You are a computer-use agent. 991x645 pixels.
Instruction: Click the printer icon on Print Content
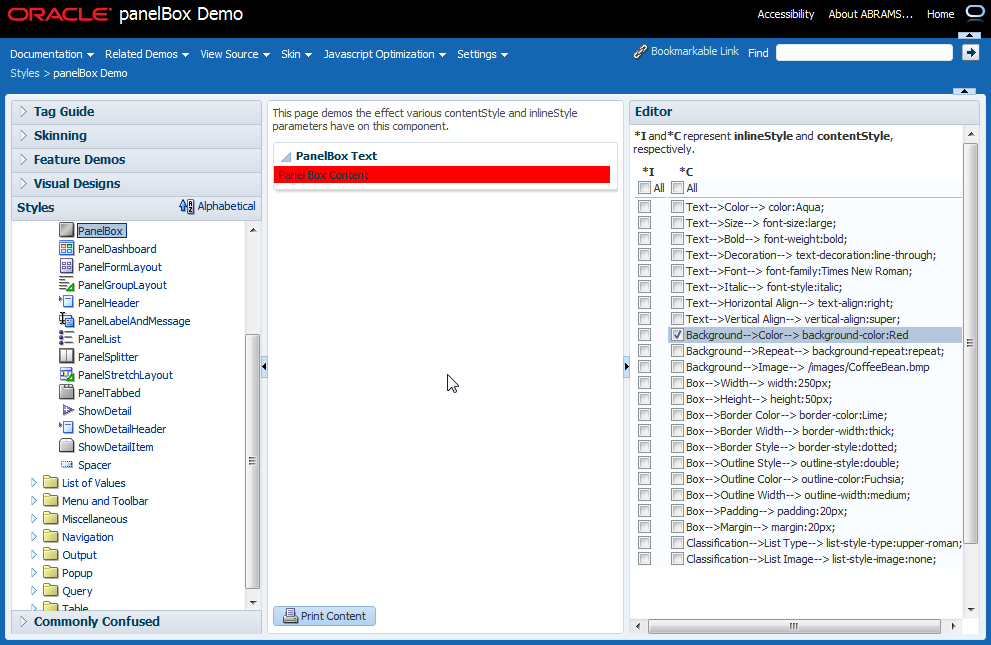point(290,615)
